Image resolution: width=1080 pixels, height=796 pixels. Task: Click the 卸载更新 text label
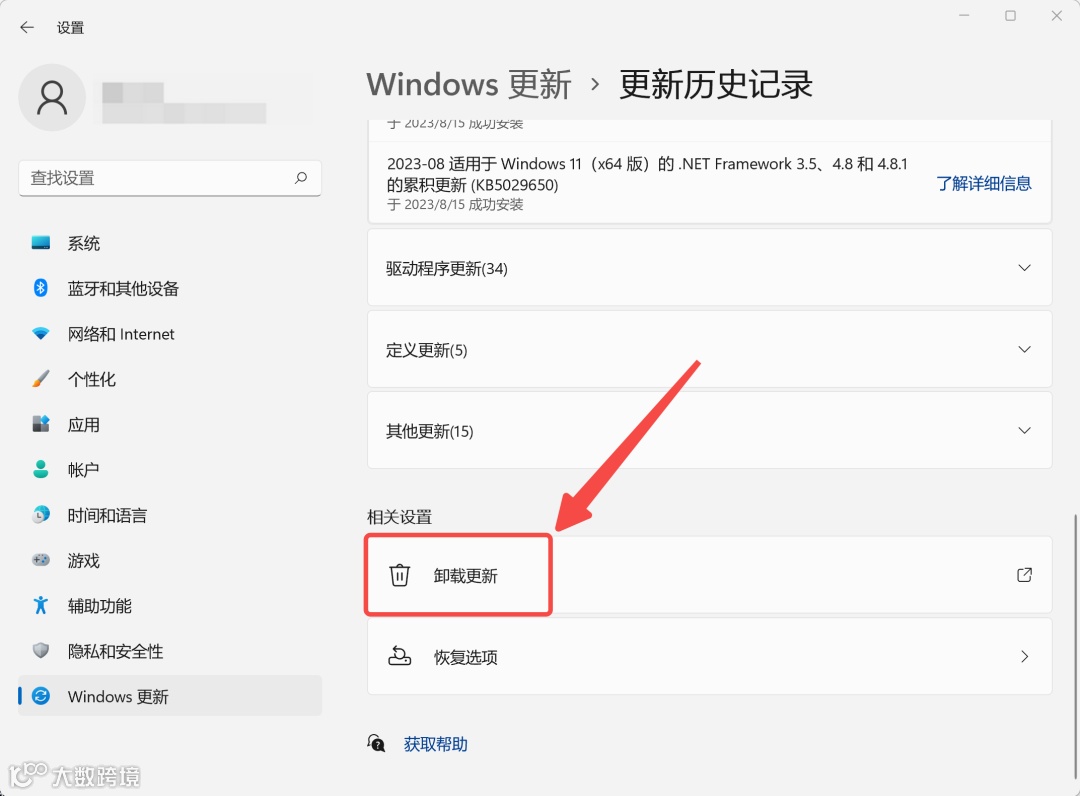coord(466,576)
